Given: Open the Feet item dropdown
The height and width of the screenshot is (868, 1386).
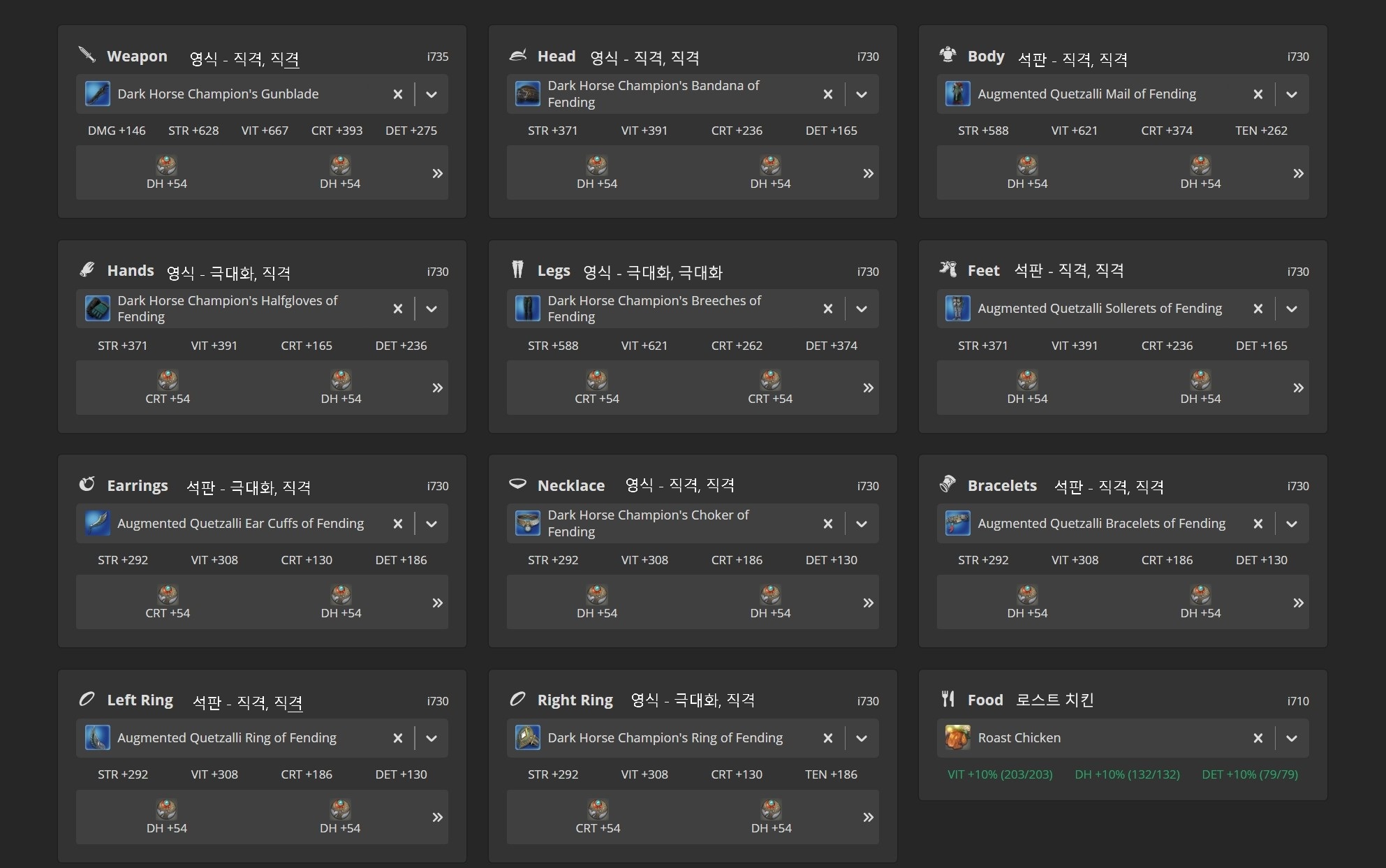Looking at the screenshot, I should pos(1292,309).
